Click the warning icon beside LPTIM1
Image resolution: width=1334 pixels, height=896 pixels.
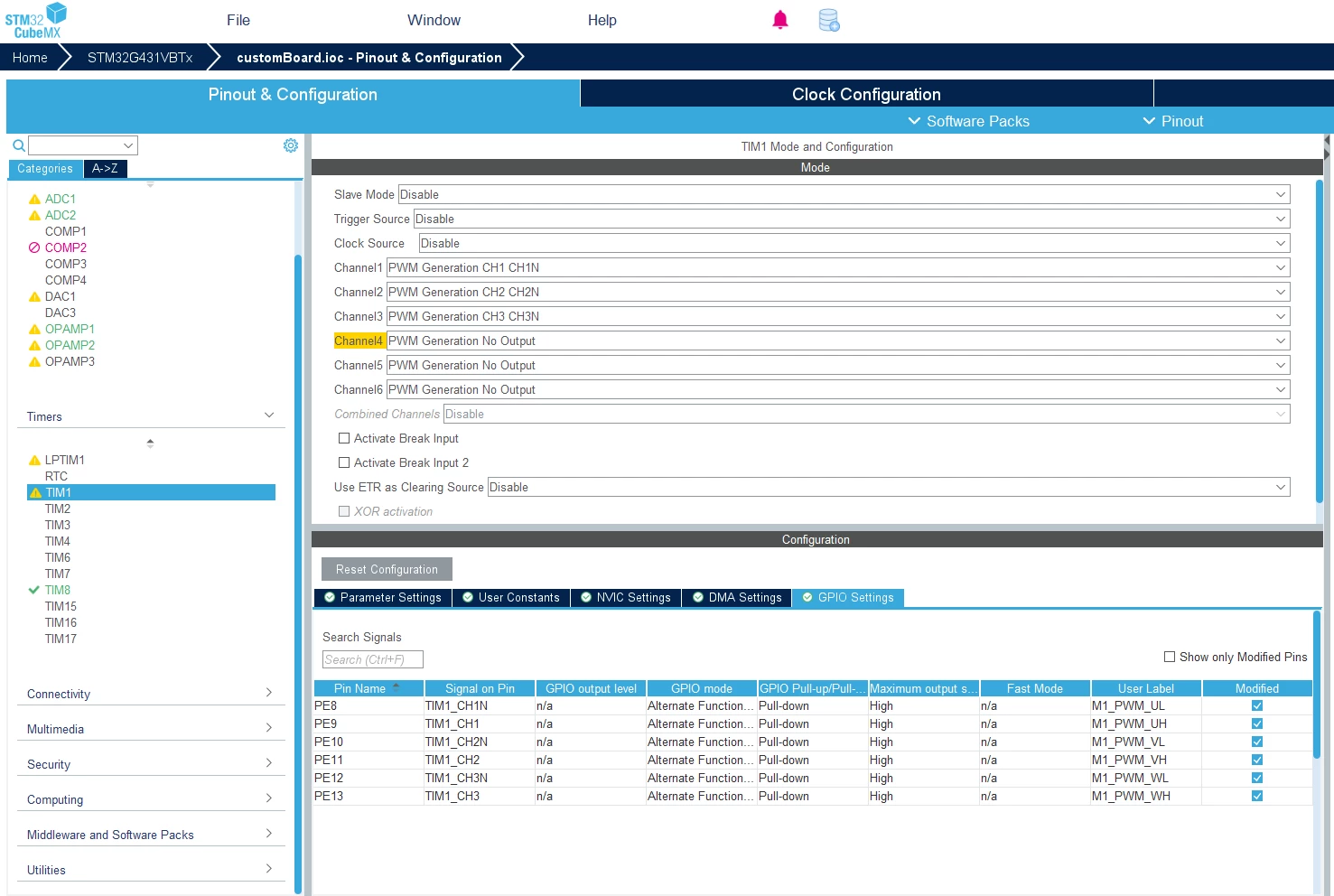[35, 460]
